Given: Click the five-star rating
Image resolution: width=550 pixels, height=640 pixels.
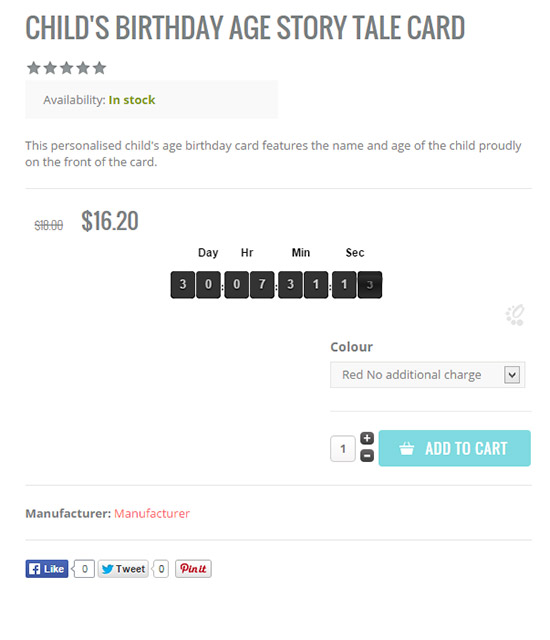Looking at the screenshot, I should click(66, 68).
